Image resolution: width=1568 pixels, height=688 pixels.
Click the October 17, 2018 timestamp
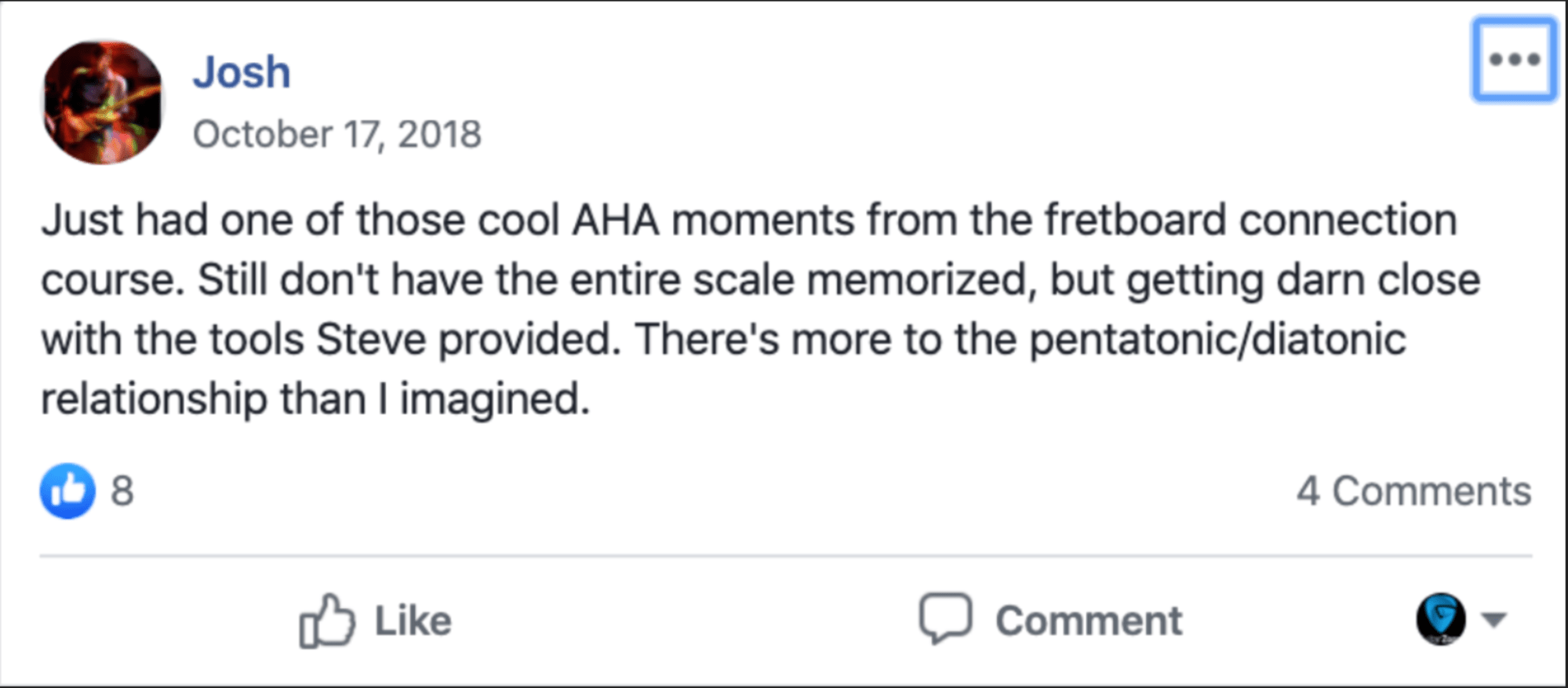(x=337, y=134)
